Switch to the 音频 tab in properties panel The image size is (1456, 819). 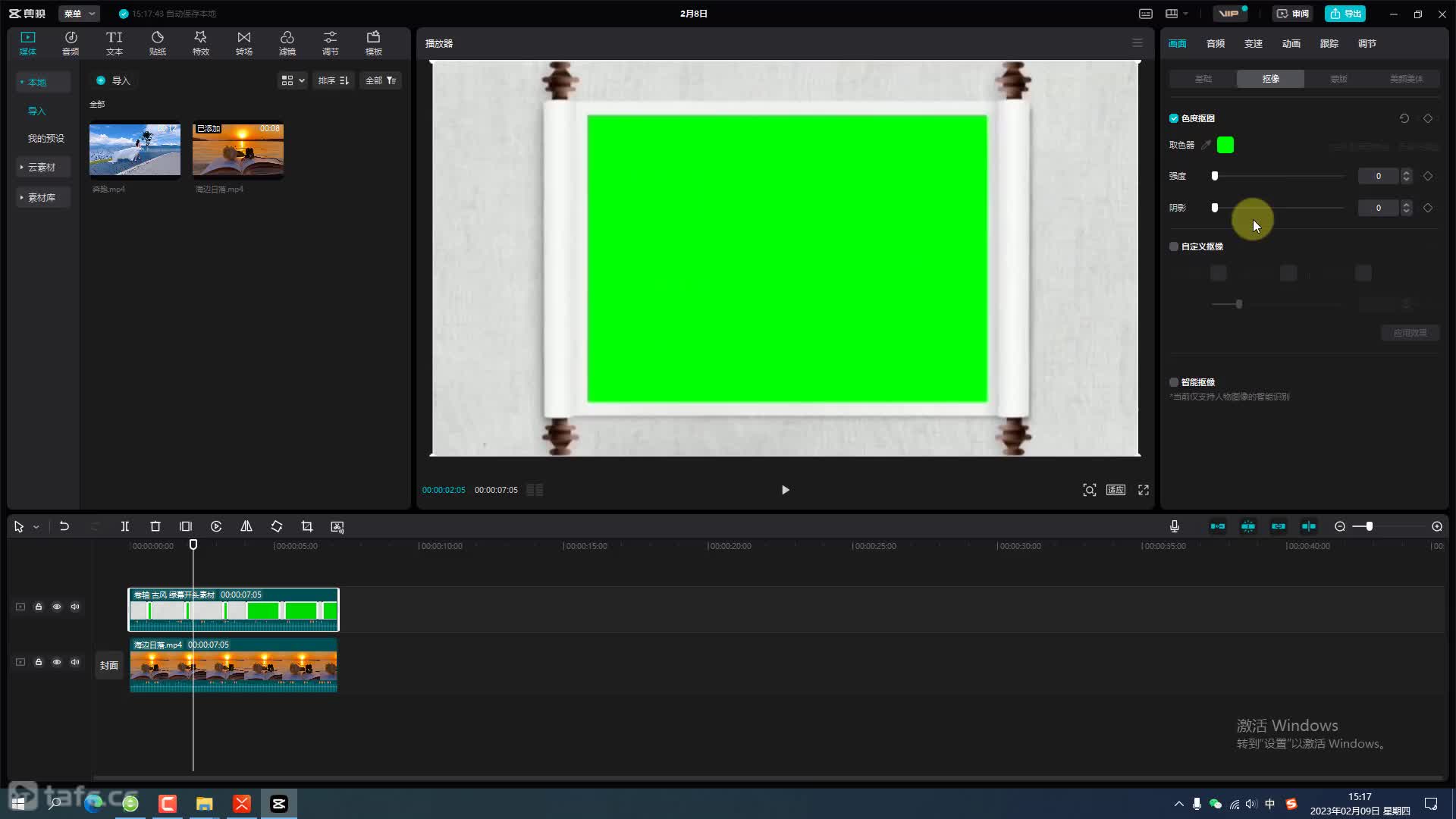coord(1216,44)
